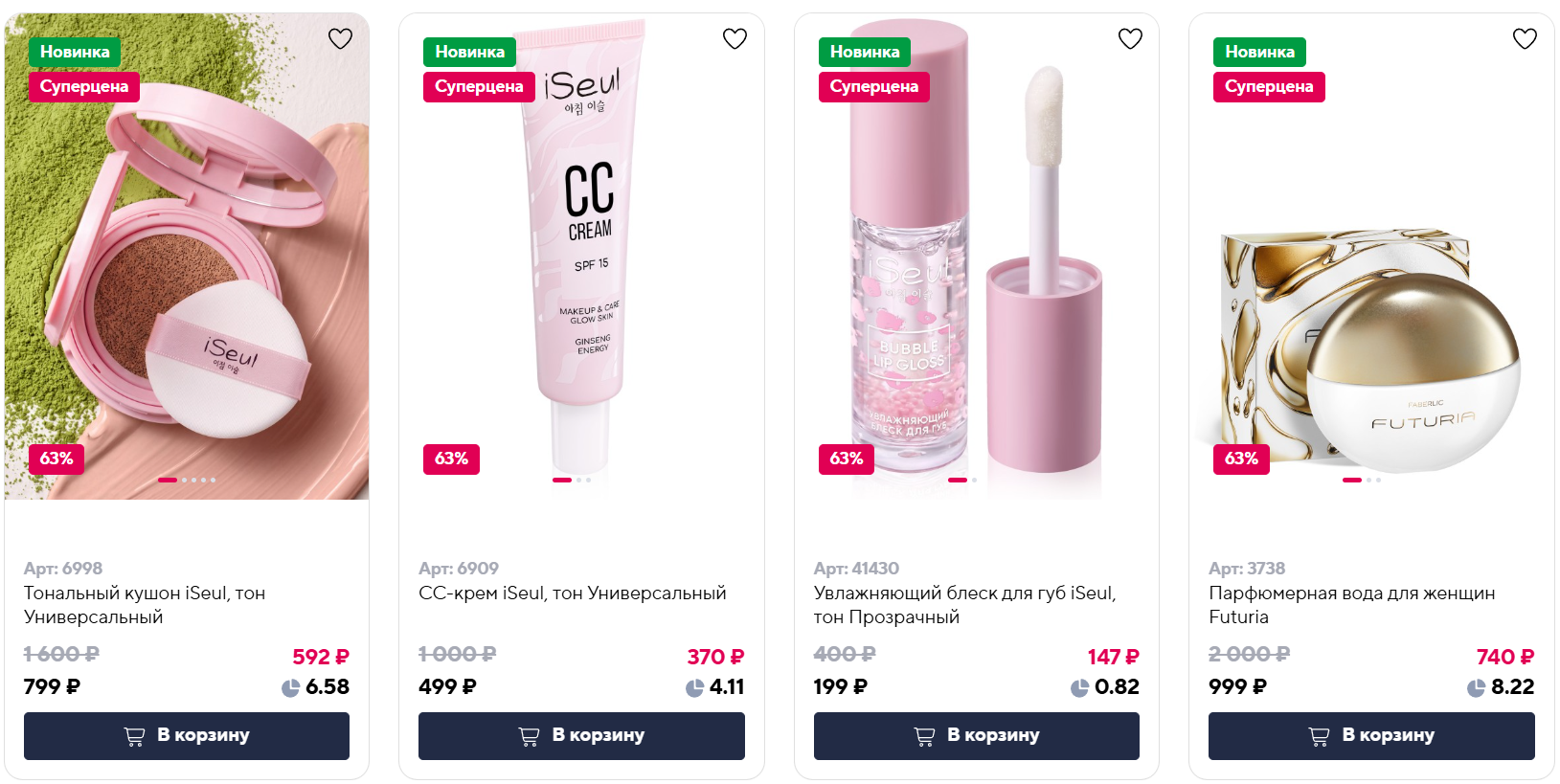Click points pie icon next to 8.22
This screenshot has width=1560, height=784.
click(1476, 687)
